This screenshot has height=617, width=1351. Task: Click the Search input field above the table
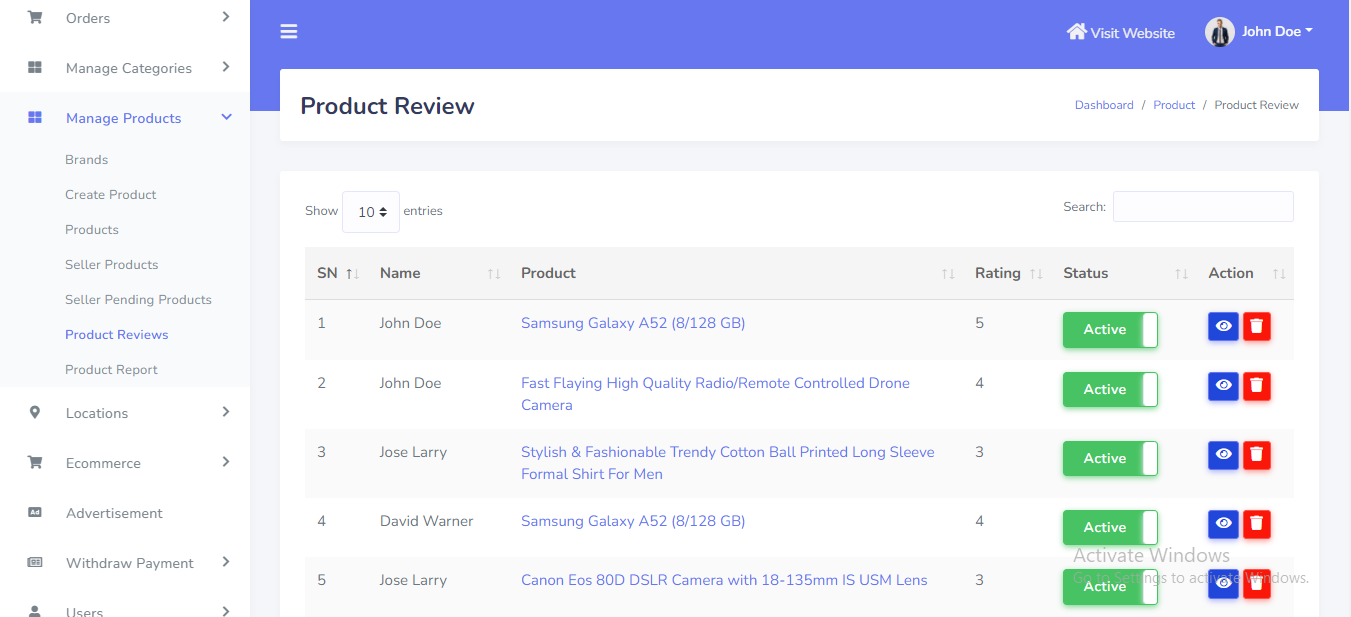1202,207
